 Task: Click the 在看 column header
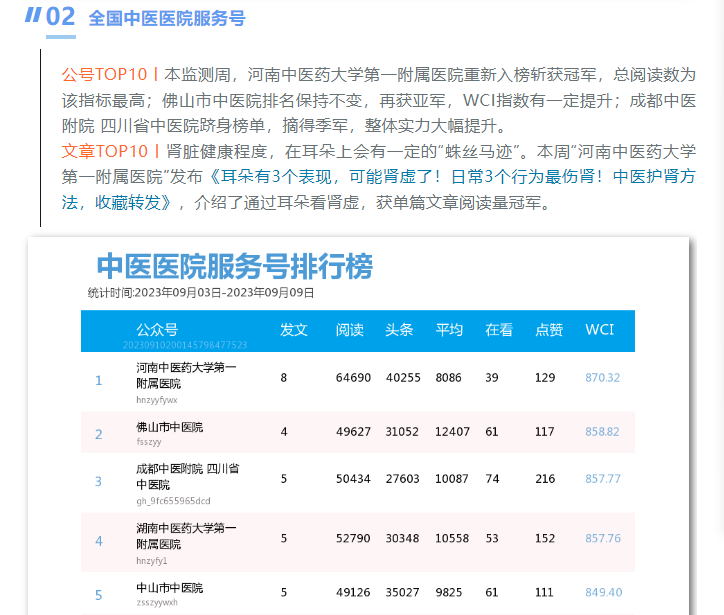(499, 330)
